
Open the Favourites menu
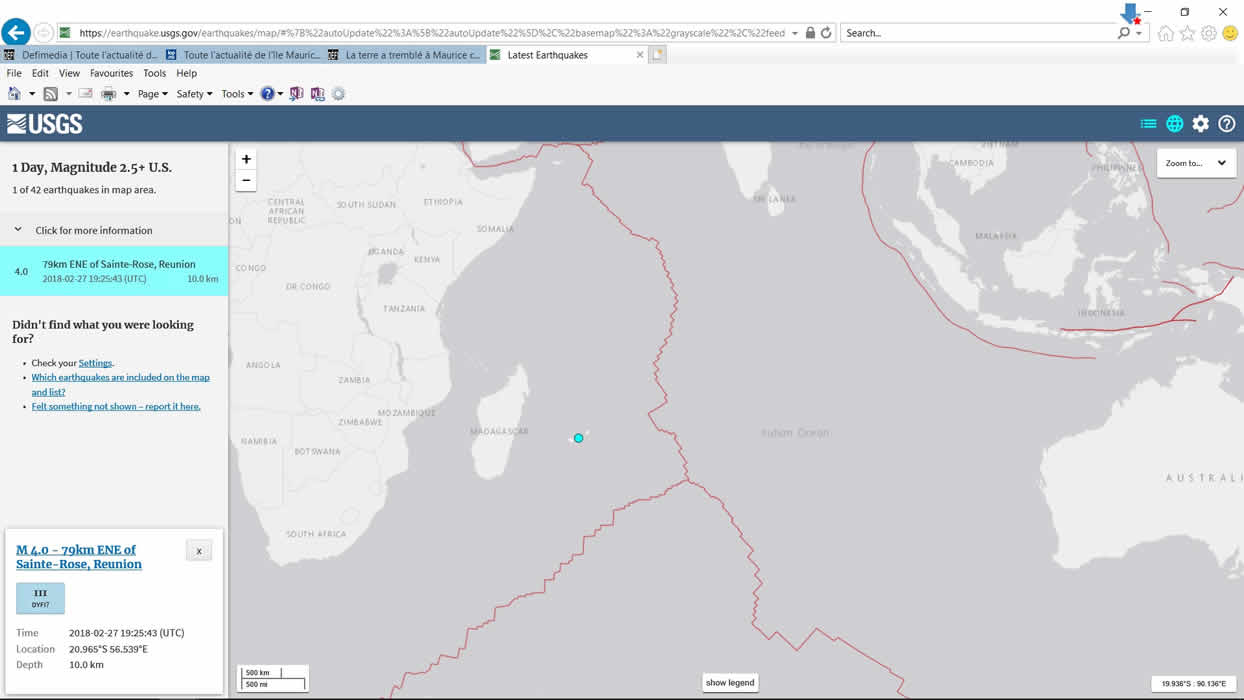[111, 73]
